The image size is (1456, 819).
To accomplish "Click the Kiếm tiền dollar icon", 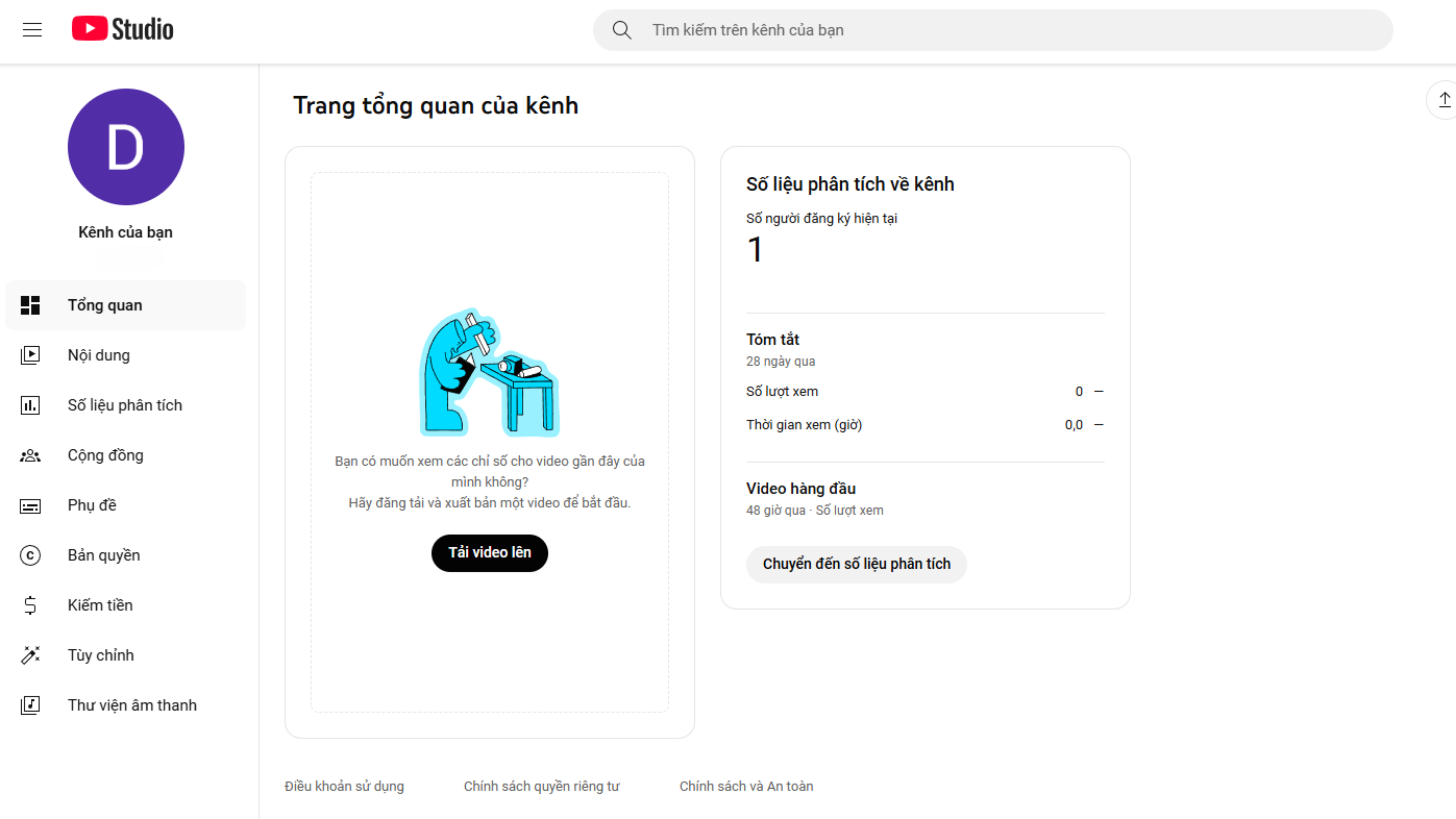I will coord(30,605).
